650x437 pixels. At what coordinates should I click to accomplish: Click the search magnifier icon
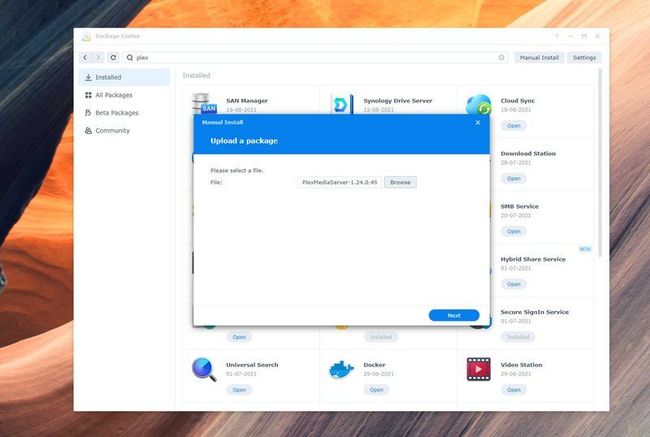pos(130,58)
